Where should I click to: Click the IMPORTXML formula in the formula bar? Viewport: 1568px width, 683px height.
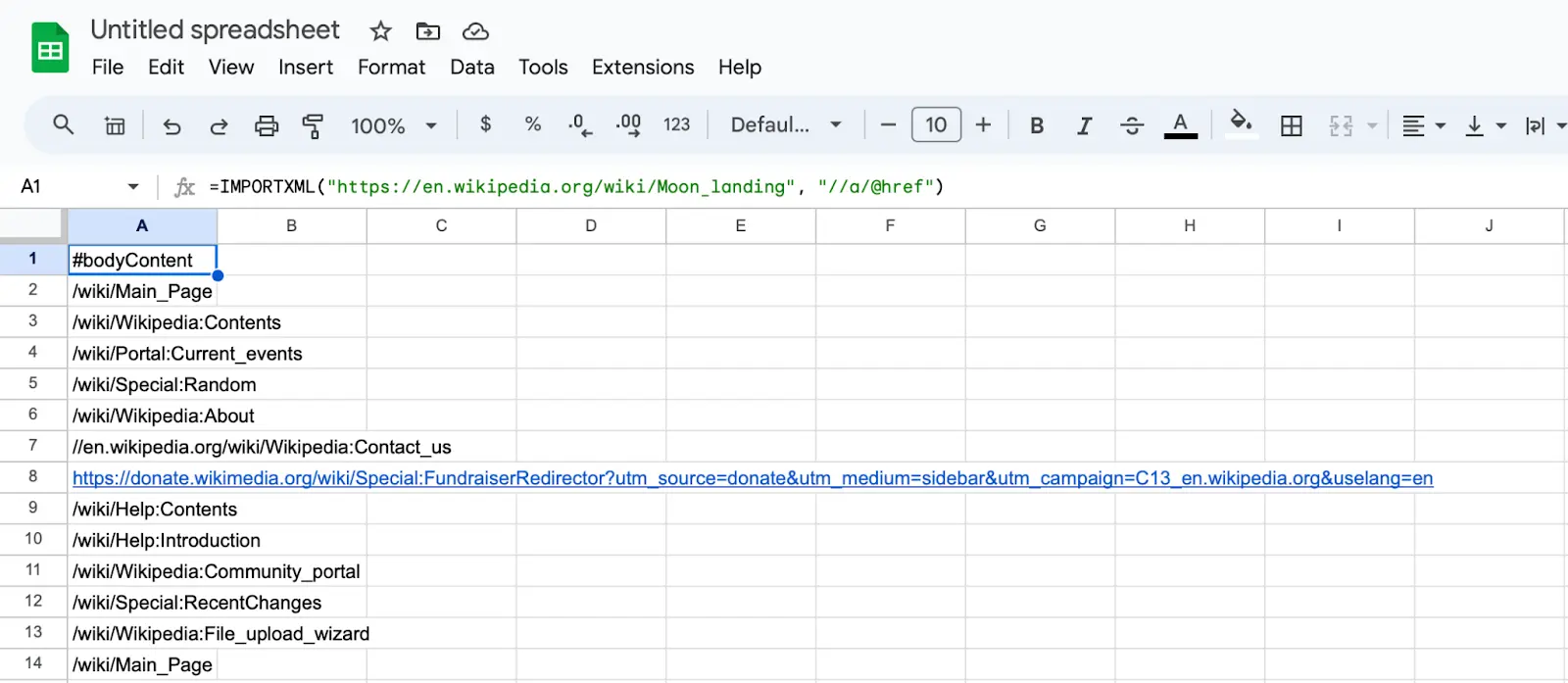(576, 186)
